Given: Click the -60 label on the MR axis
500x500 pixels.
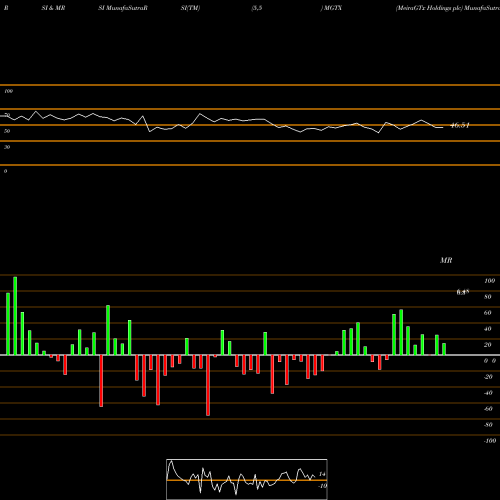Looking at the screenshot, I should click(488, 409).
